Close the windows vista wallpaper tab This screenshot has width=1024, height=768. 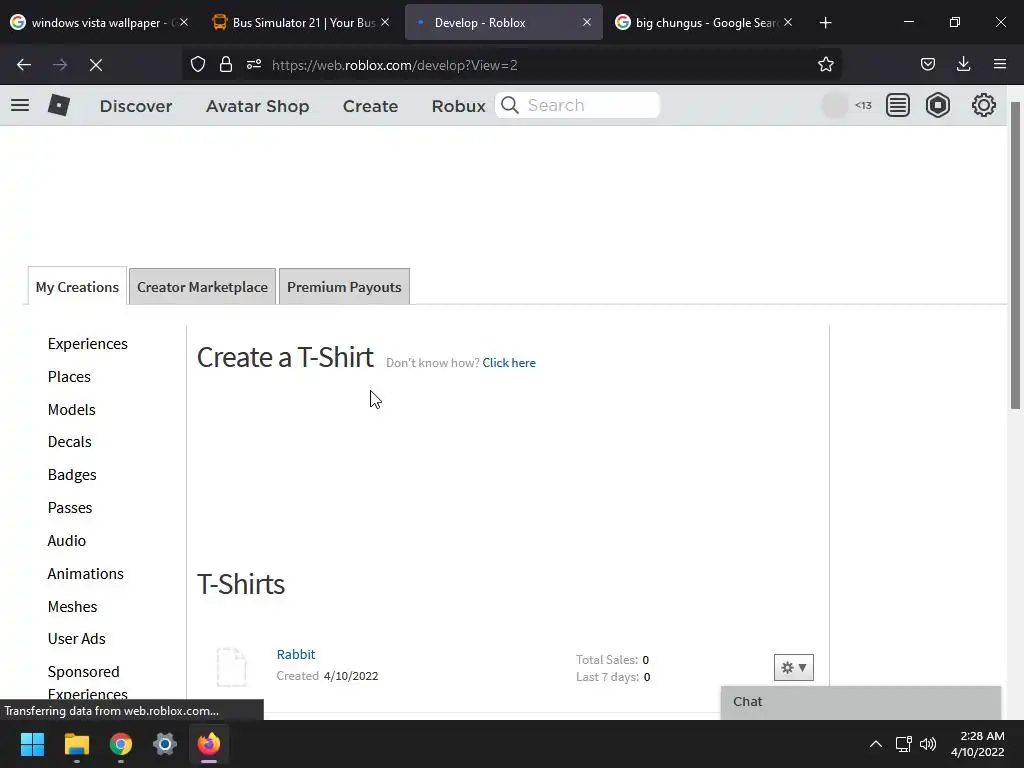[x=184, y=22]
